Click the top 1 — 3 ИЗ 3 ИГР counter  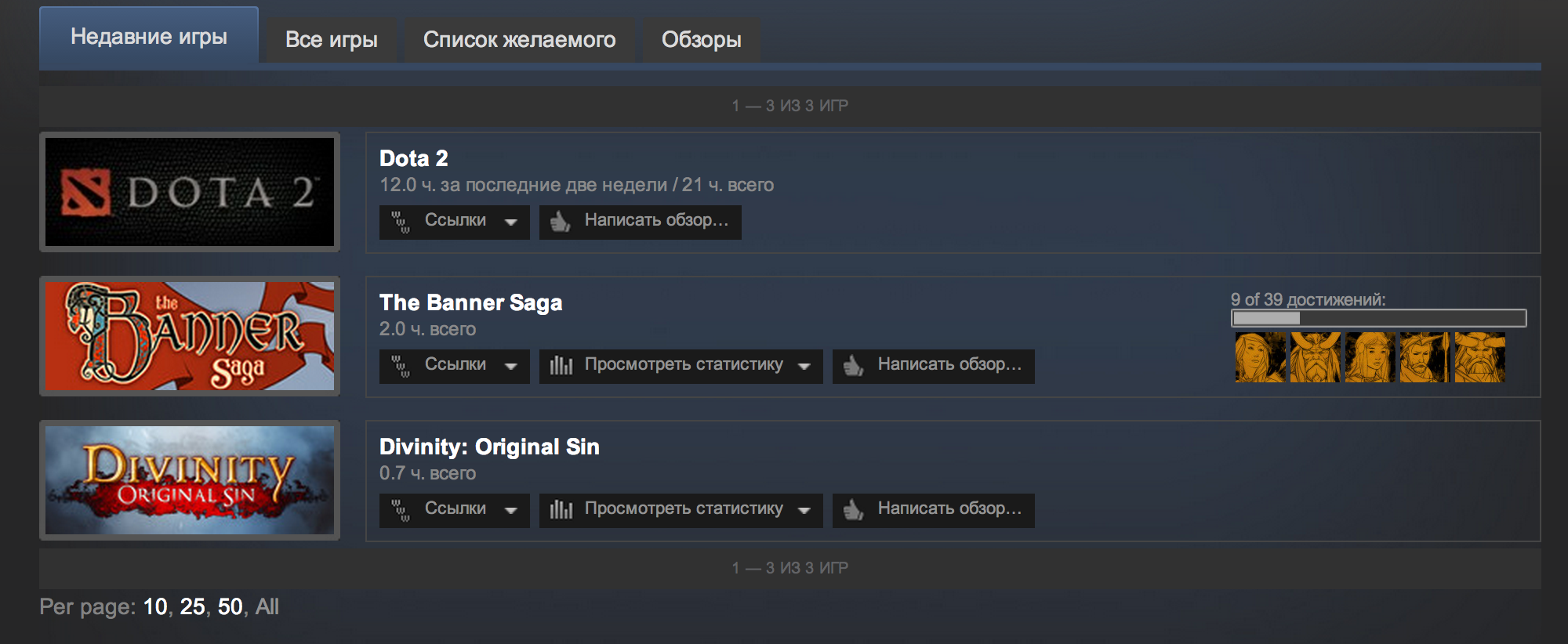pos(790,106)
